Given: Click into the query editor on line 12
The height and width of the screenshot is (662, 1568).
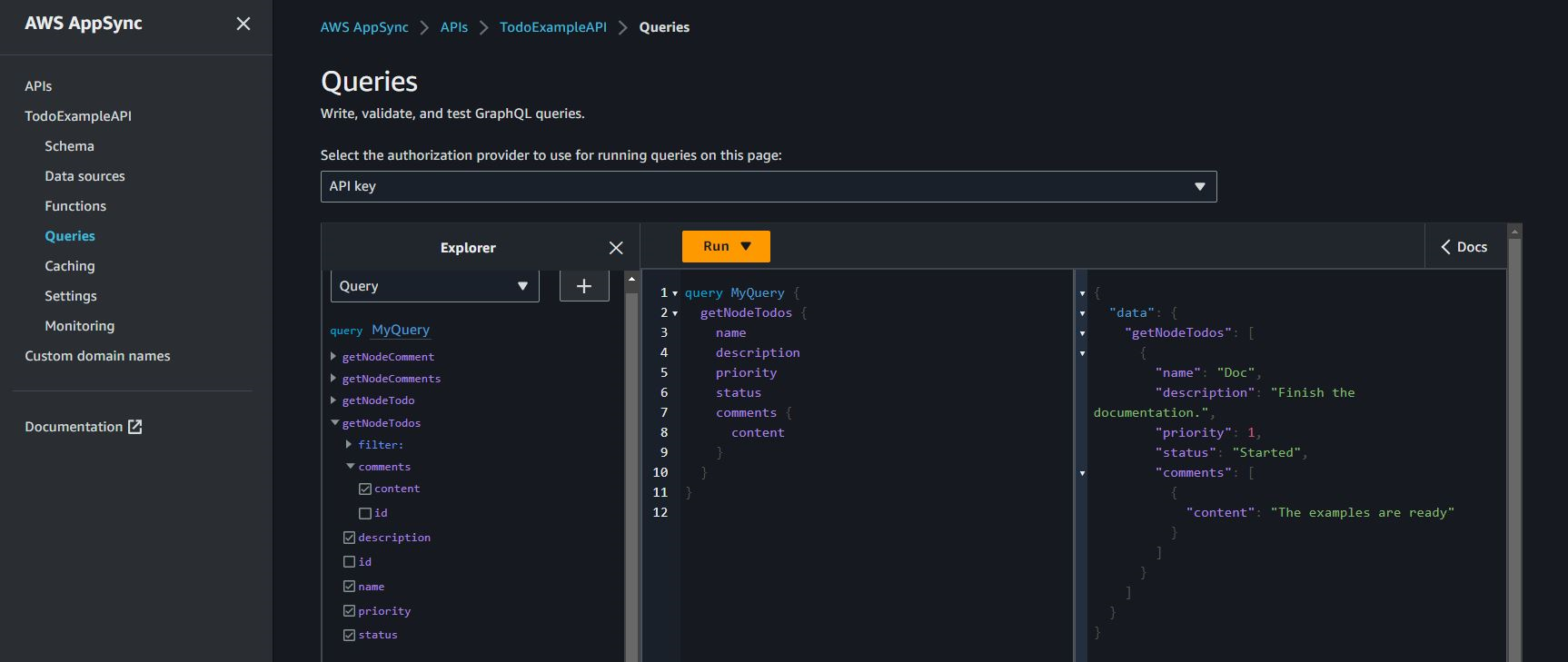Looking at the screenshot, I should click(x=818, y=512).
